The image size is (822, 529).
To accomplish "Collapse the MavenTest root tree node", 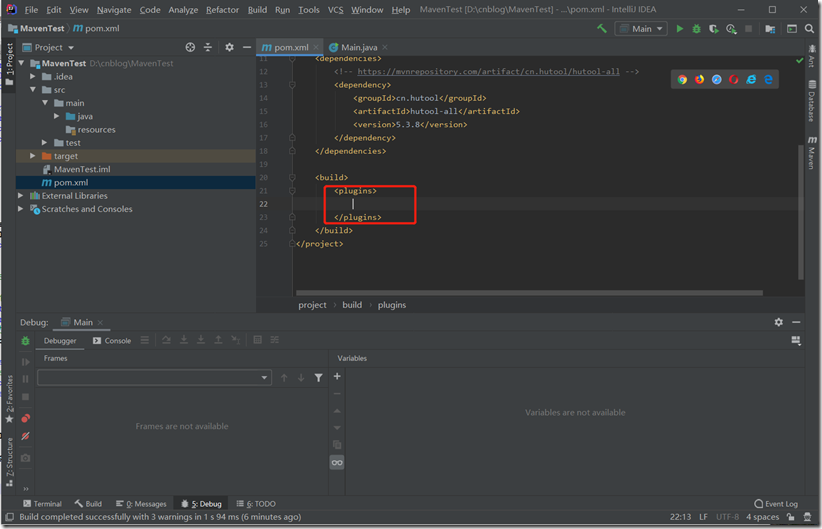I will [x=21, y=63].
